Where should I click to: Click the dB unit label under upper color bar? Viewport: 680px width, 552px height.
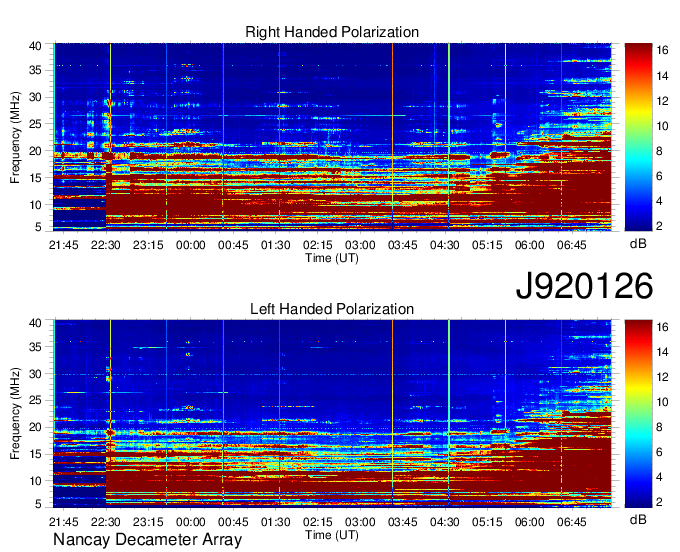[x=638, y=244]
